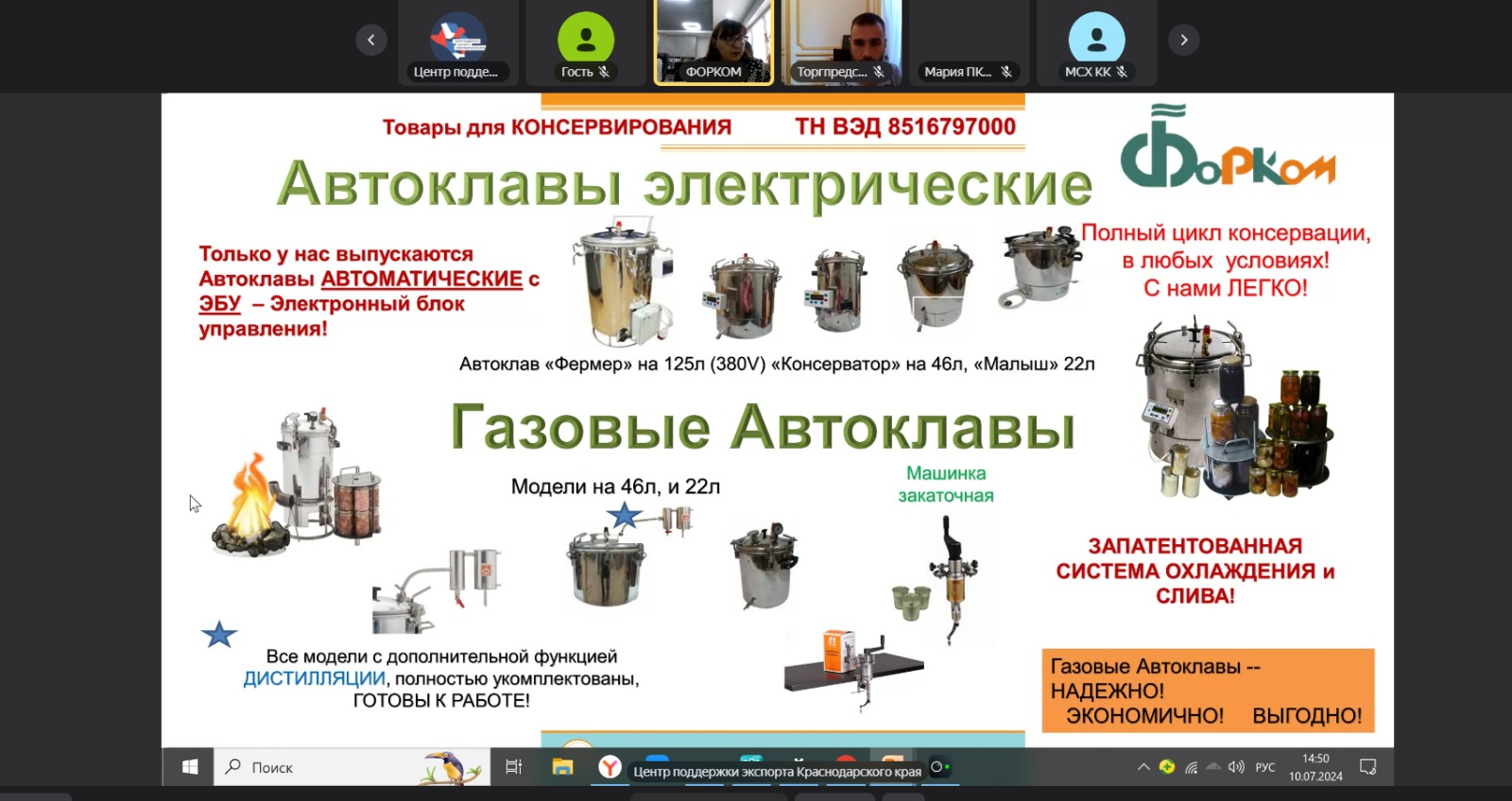Image resolution: width=1512 pixels, height=801 pixels.
Task: Click the blue ДИСТИЛЛЯЦИИ word
Action: click(315, 678)
